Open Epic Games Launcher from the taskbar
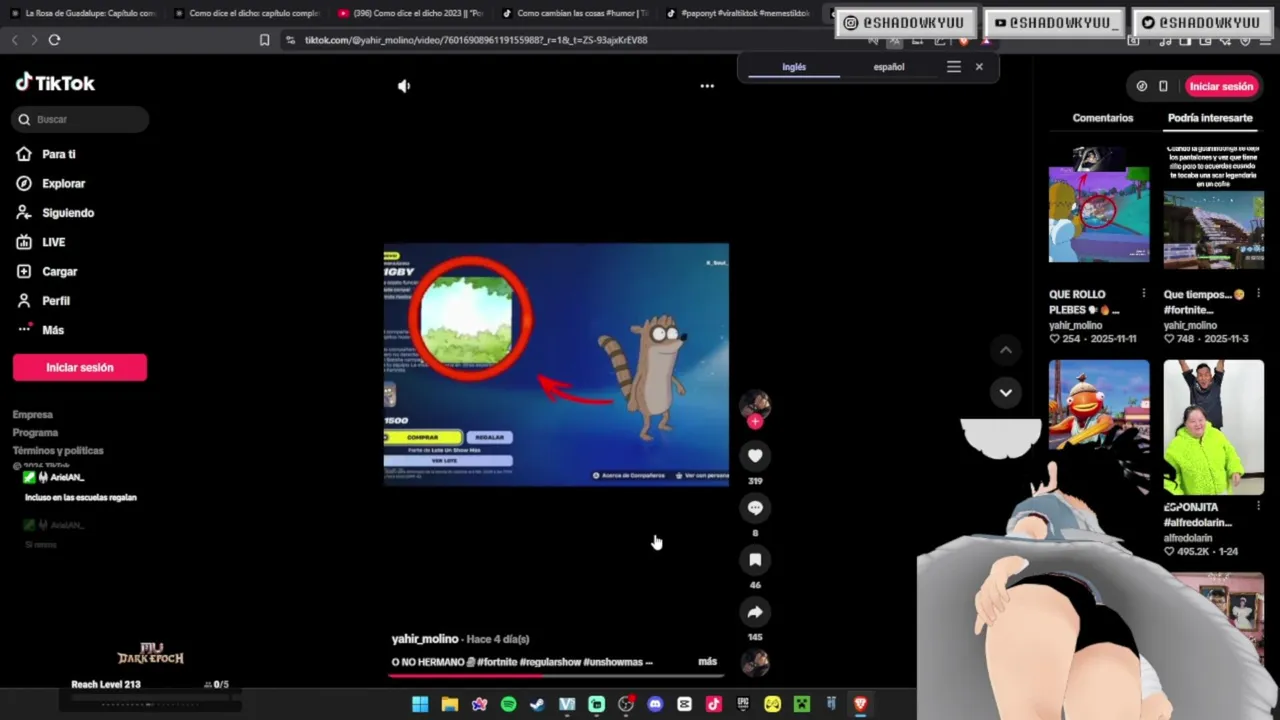The width and height of the screenshot is (1280, 720). (743, 704)
